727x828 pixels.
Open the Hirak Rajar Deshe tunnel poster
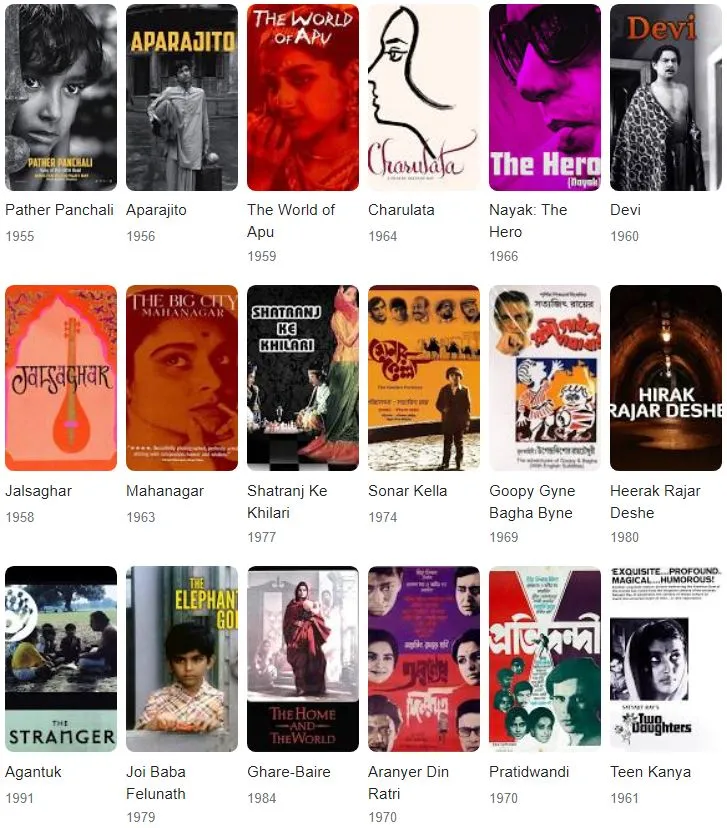coord(665,378)
